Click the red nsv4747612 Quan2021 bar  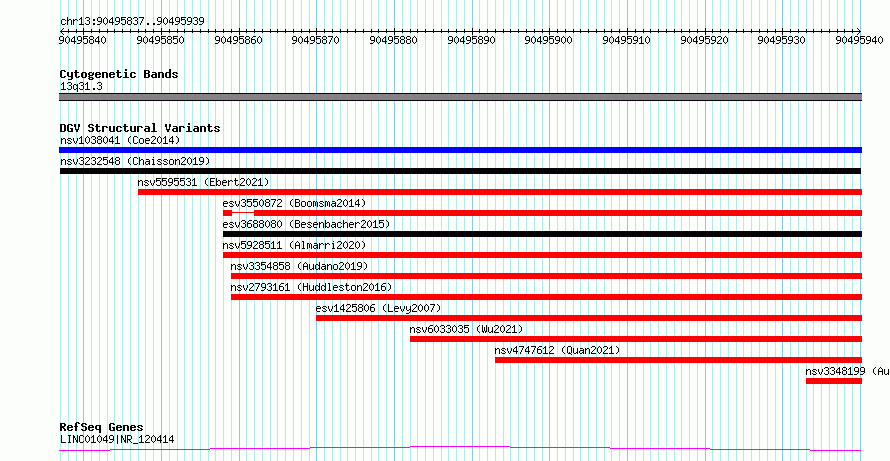678,360
